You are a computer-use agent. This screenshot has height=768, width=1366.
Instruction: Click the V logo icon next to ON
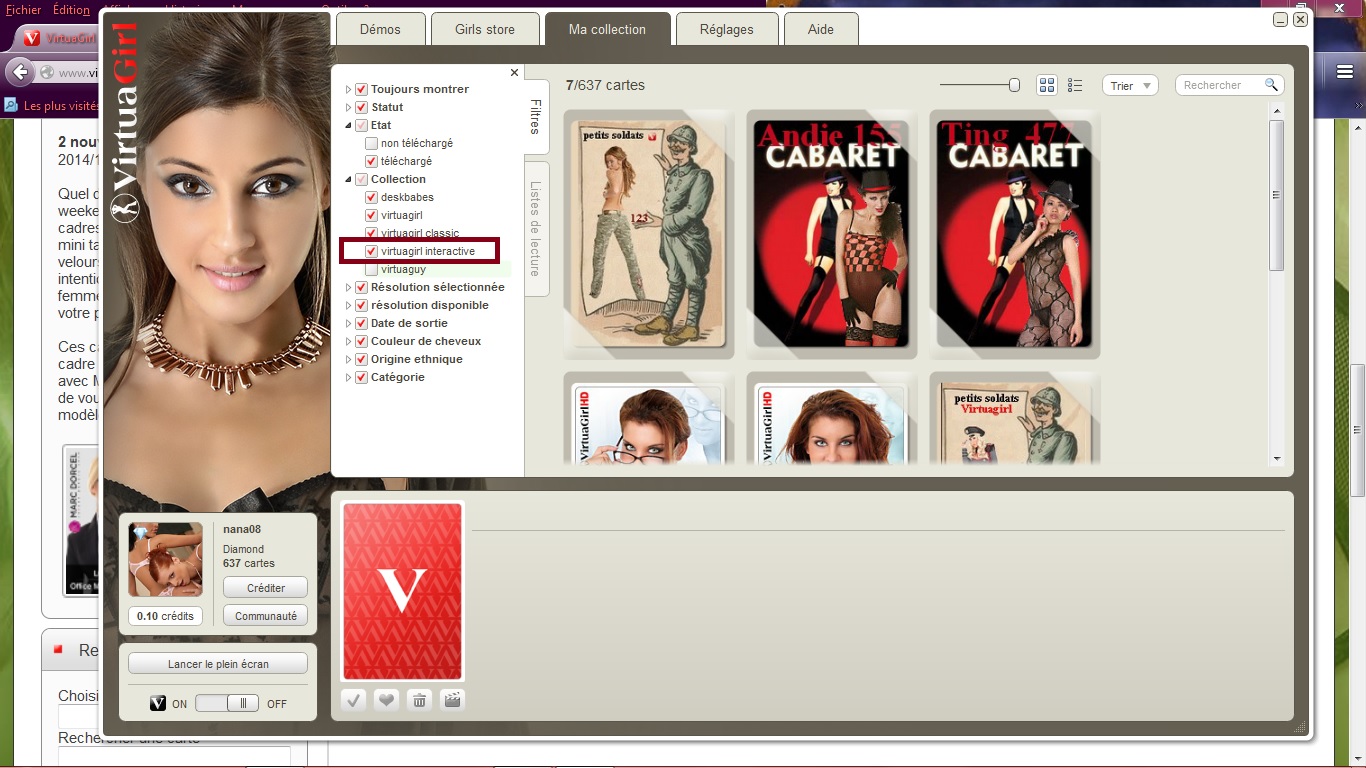pos(158,703)
